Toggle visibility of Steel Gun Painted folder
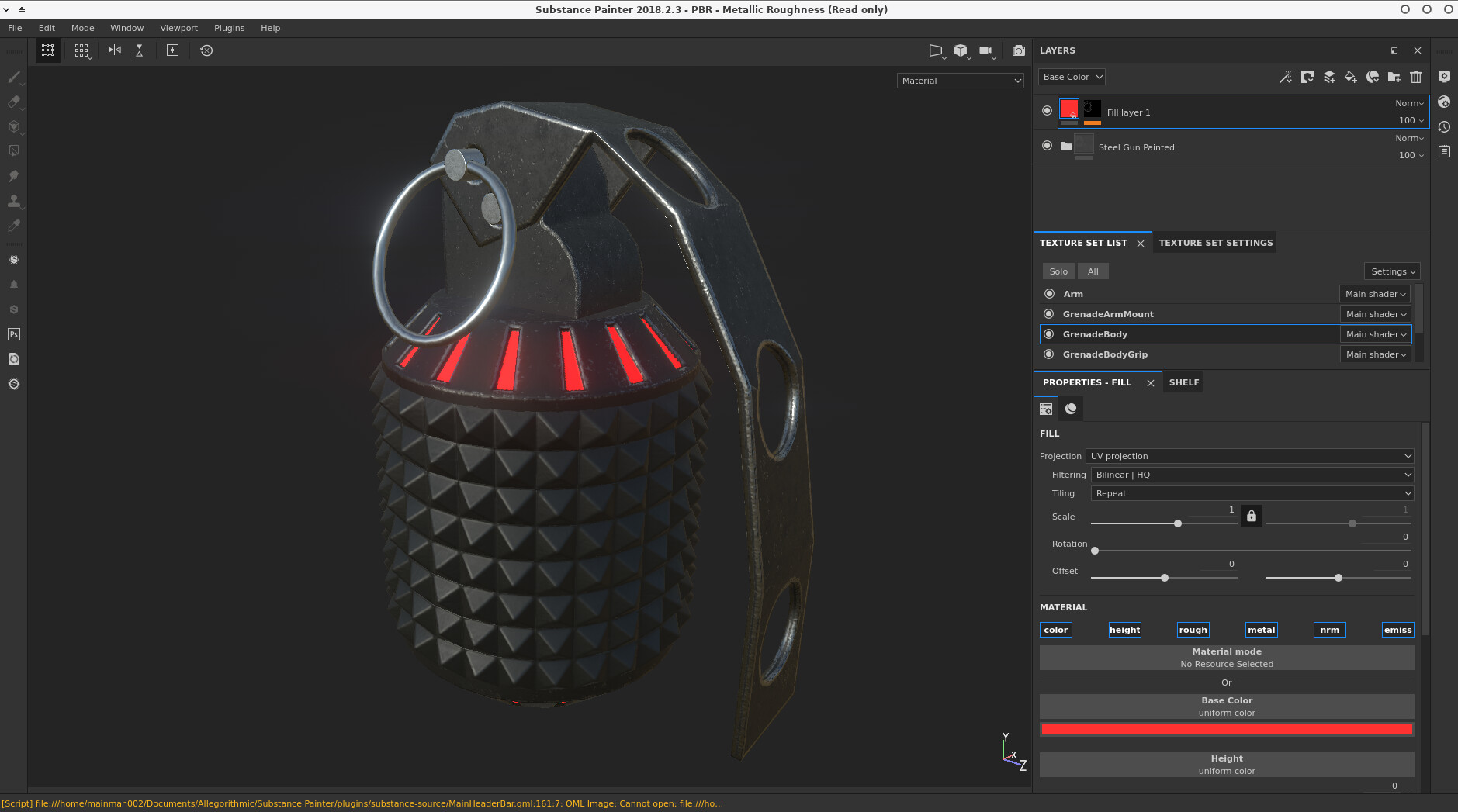The width and height of the screenshot is (1458, 812). pyautogui.click(x=1047, y=146)
